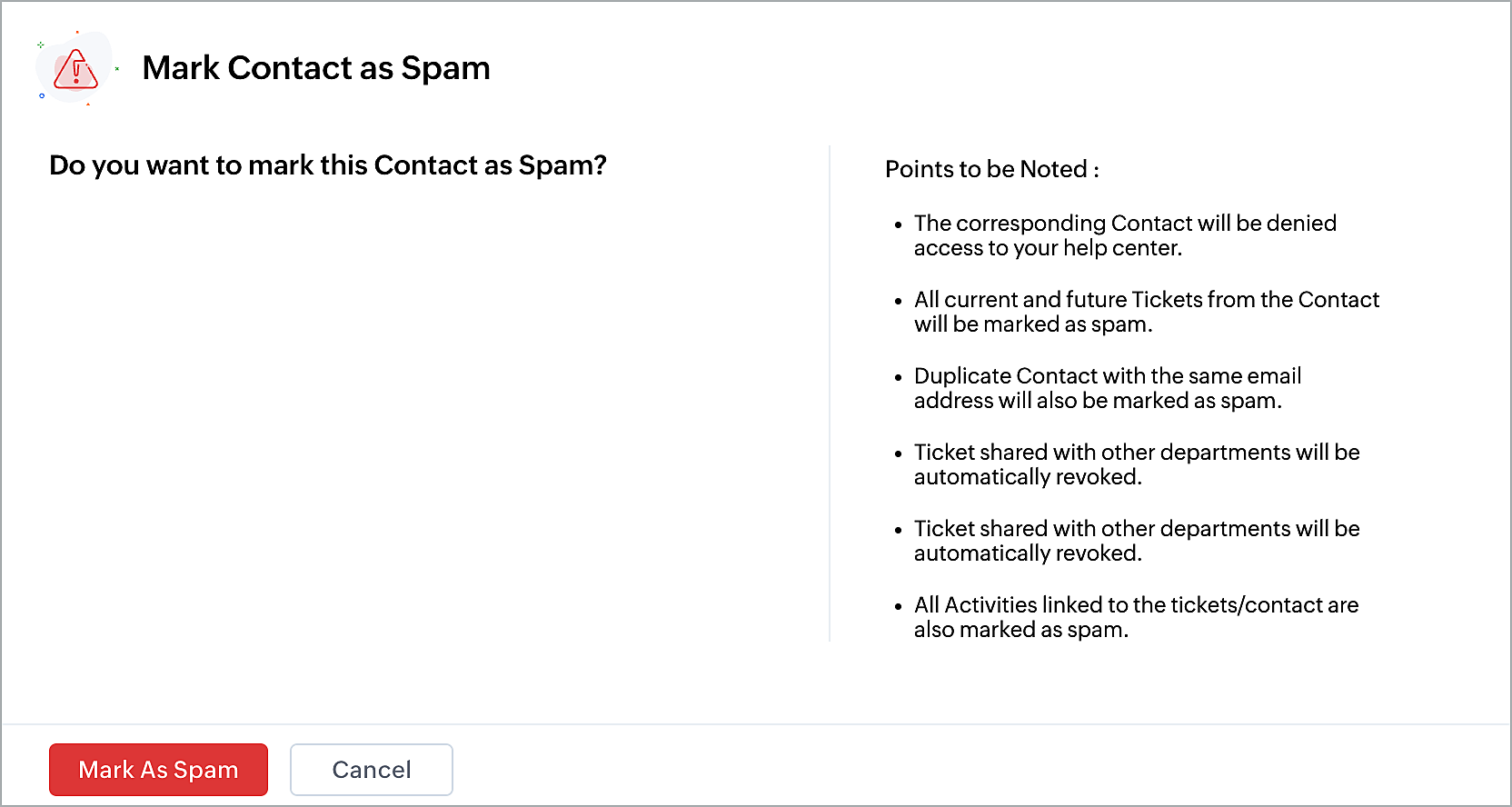Confirm with the Mark As Spam button
1512x807 pixels.
point(158,770)
